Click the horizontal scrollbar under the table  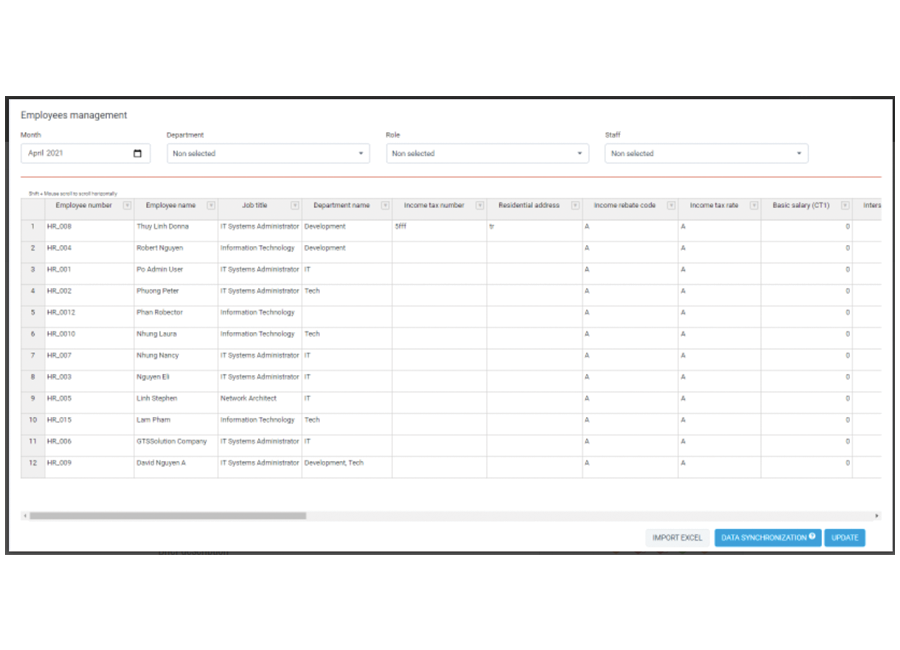pos(168,516)
